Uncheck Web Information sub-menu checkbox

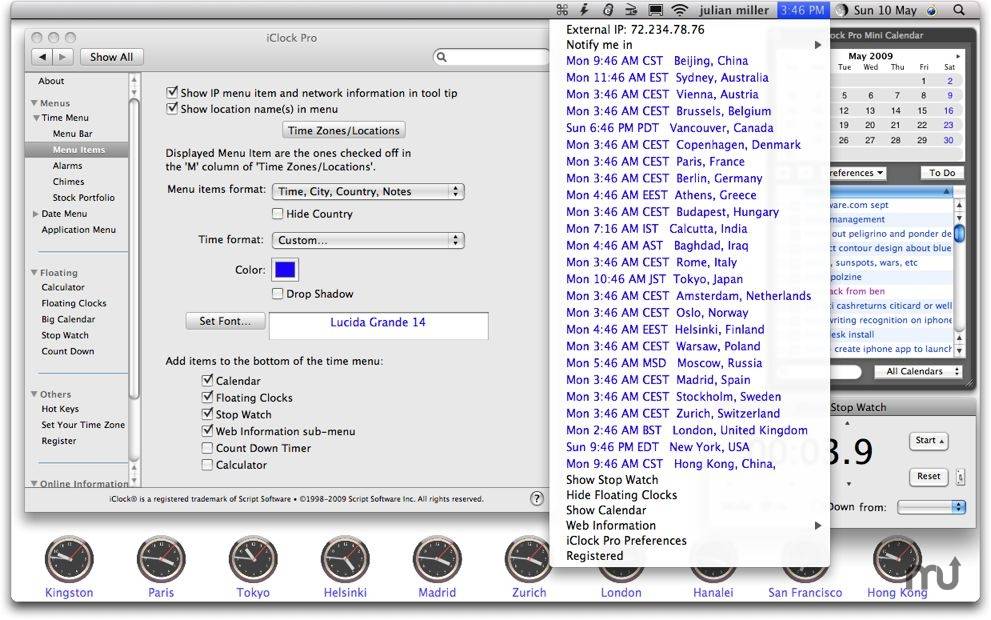207,430
